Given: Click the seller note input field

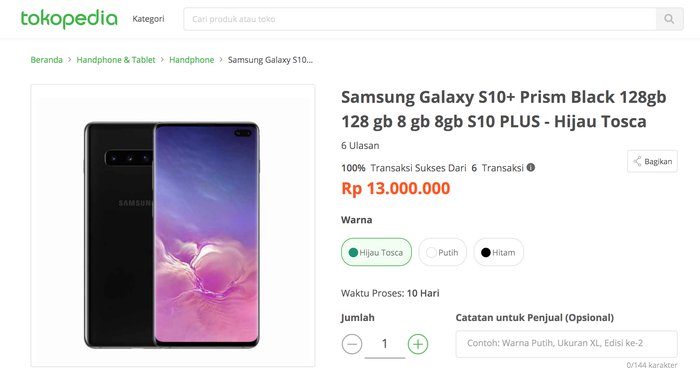Looking at the screenshot, I should (567, 344).
